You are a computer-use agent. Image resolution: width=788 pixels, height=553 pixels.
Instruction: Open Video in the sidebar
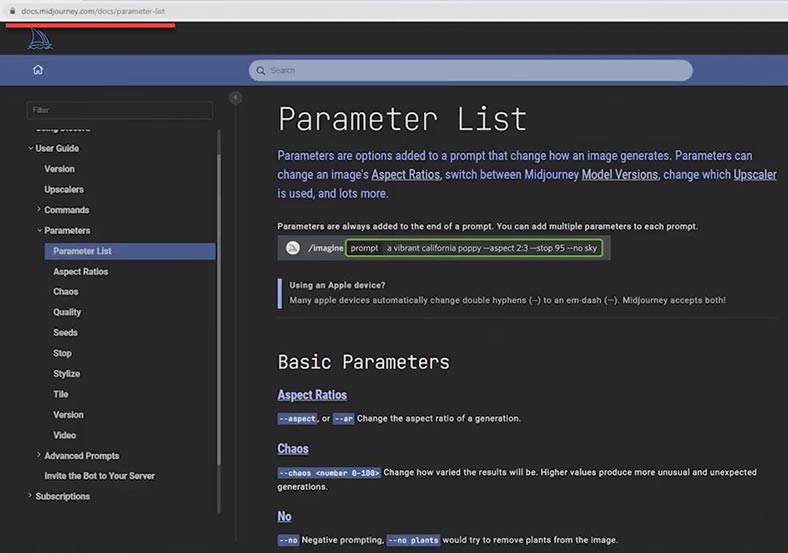click(x=64, y=435)
